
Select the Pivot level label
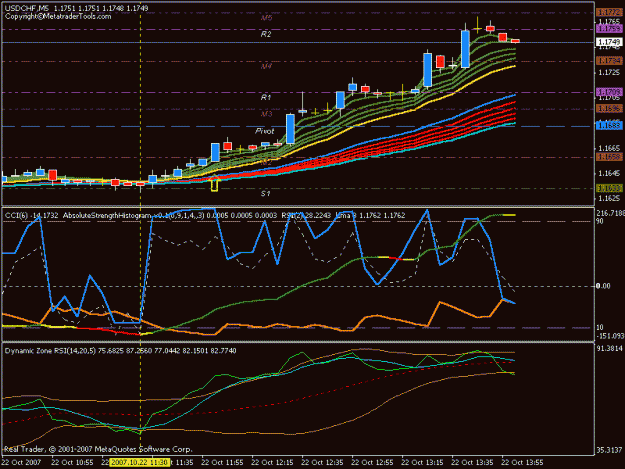click(x=265, y=131)
